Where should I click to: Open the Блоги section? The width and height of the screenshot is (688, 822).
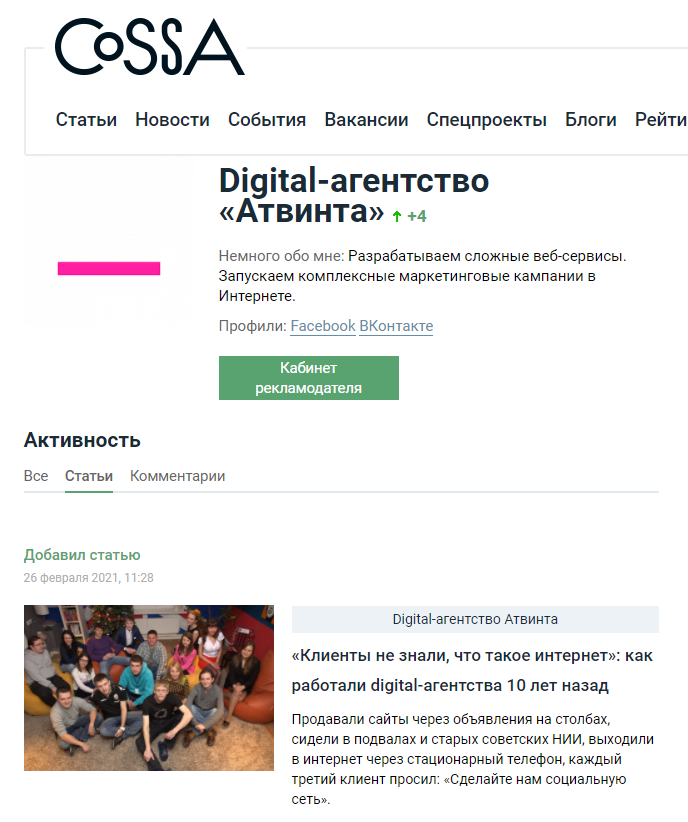pos(591,120)
